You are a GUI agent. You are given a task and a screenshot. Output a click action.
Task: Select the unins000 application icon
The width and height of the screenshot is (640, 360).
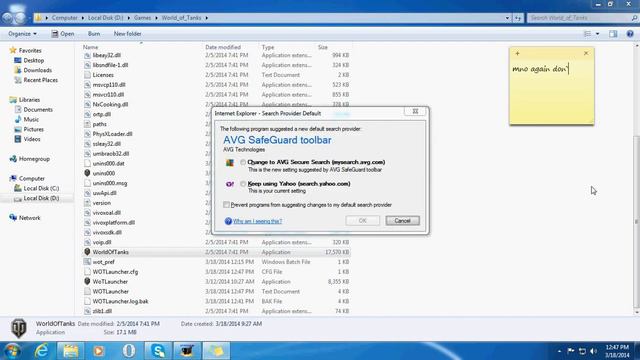(x=87, y=173)
